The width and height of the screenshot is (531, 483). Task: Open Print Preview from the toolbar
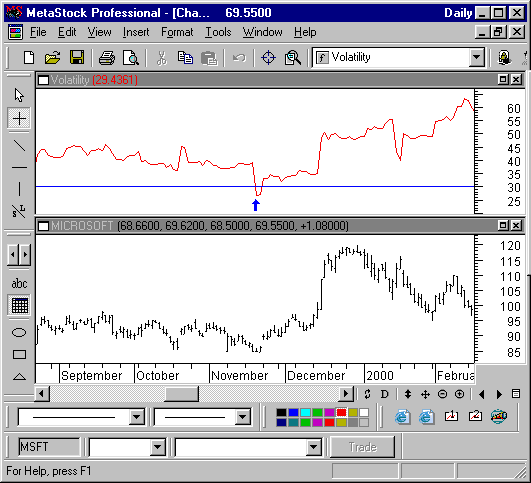tap(131, 58)
